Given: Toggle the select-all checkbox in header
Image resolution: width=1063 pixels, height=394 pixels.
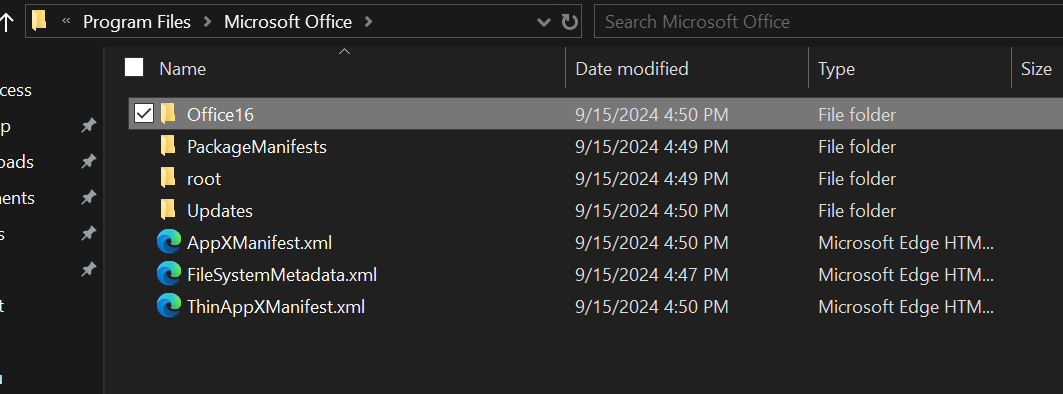Looking at the screenshot, I should coord(134,68).
